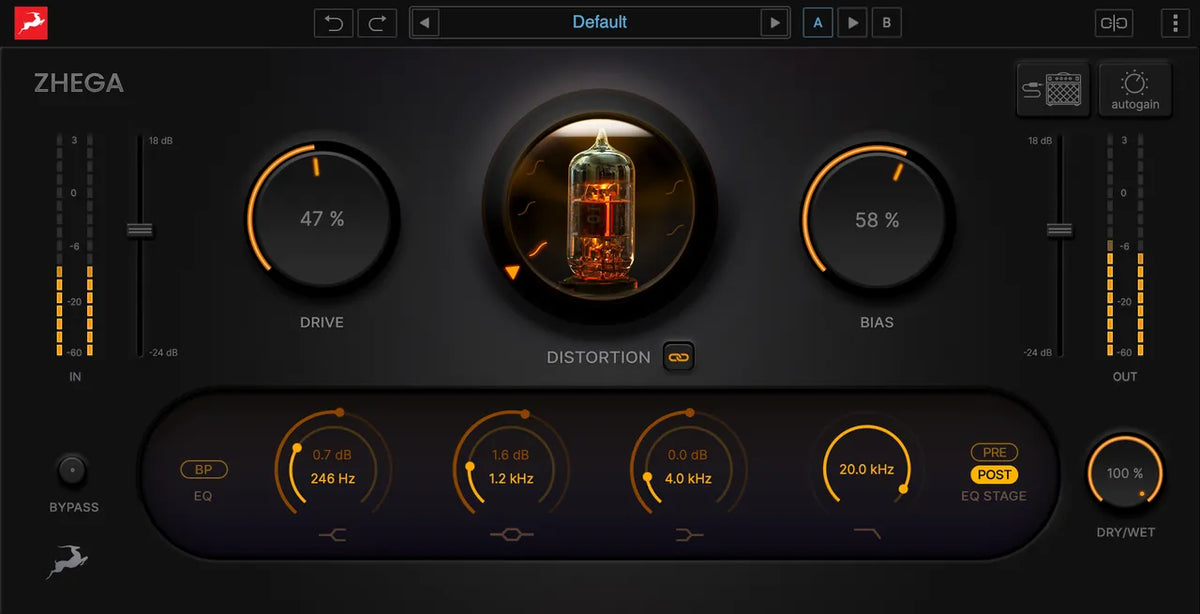Engage the BYPASS control
1200x614 pixels.
pos(71,470)
